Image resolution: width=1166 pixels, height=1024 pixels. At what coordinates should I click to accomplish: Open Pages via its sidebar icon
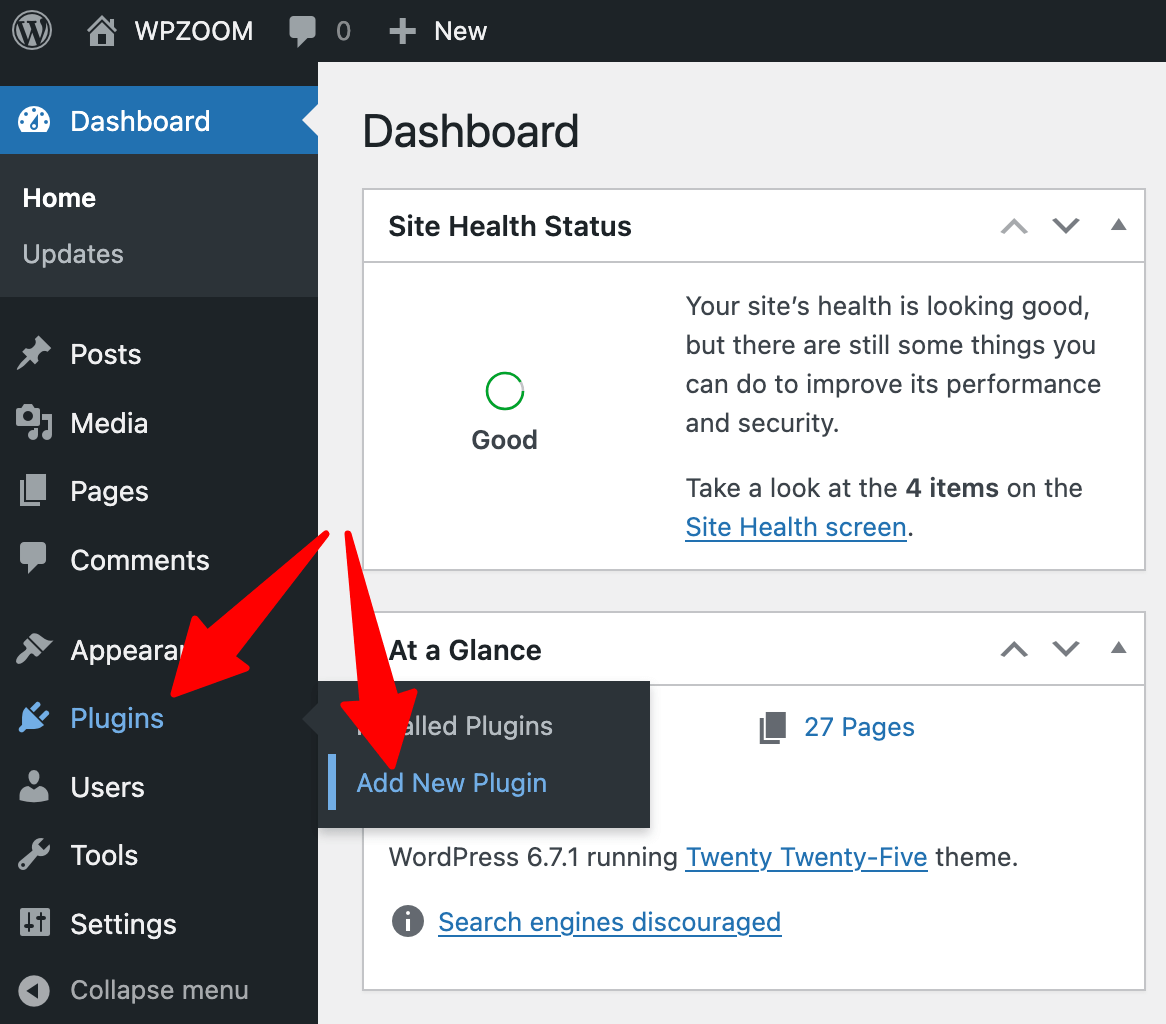point(32,490)
